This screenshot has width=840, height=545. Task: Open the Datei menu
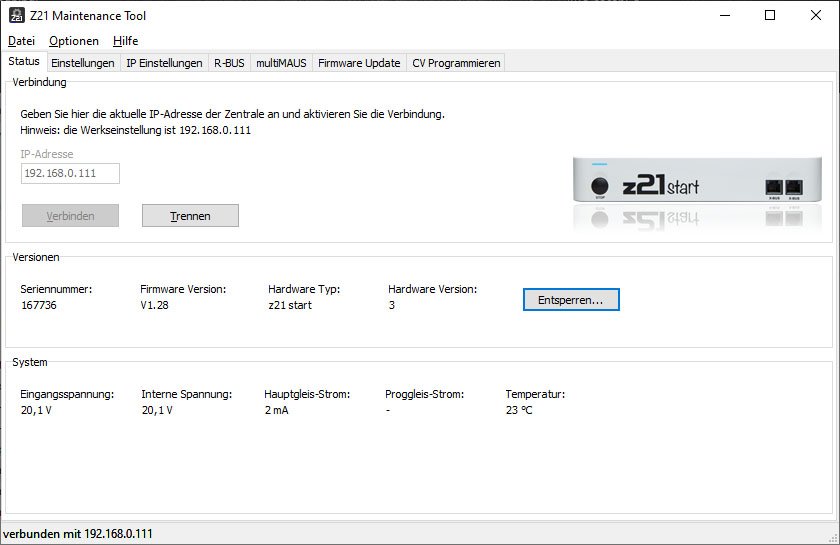[21, 41]
